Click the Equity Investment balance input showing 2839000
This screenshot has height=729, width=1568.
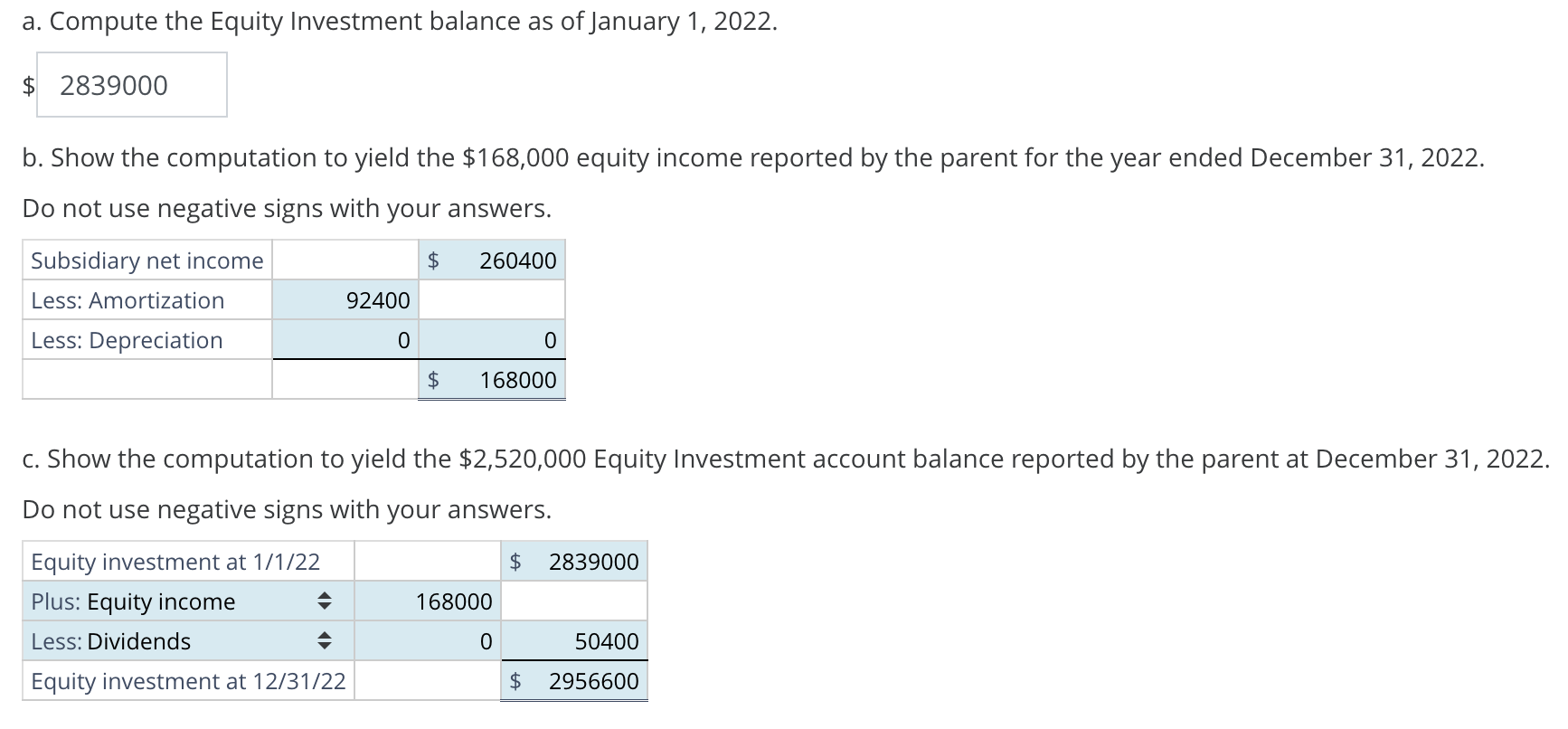[x=131, y=84]
